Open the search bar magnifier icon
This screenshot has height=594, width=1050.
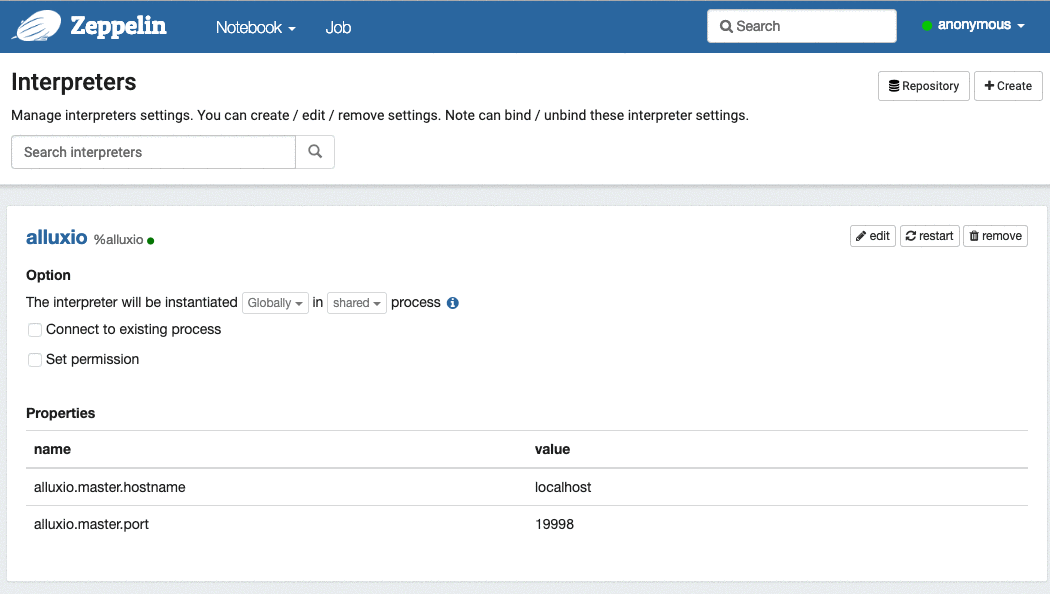[x=725, y=25]
